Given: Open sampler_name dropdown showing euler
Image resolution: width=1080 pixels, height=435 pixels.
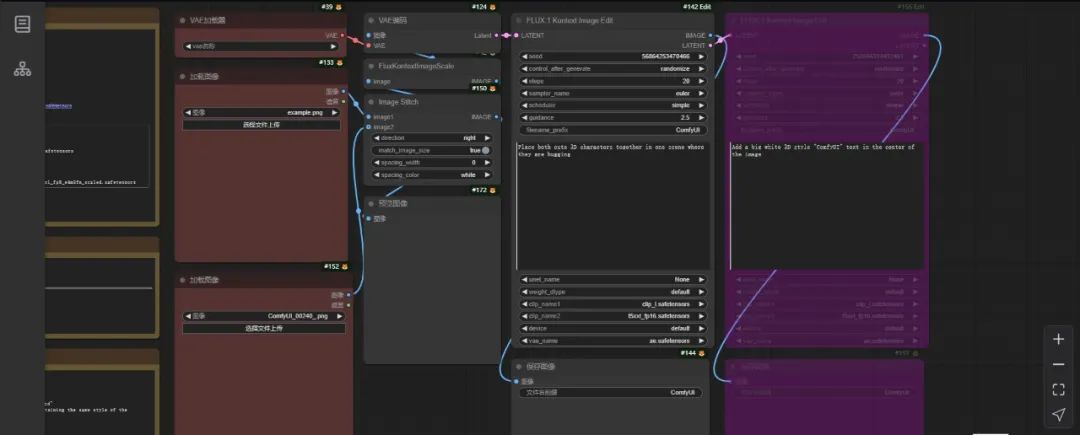Looking at the screenshot, I should (614, 93).
